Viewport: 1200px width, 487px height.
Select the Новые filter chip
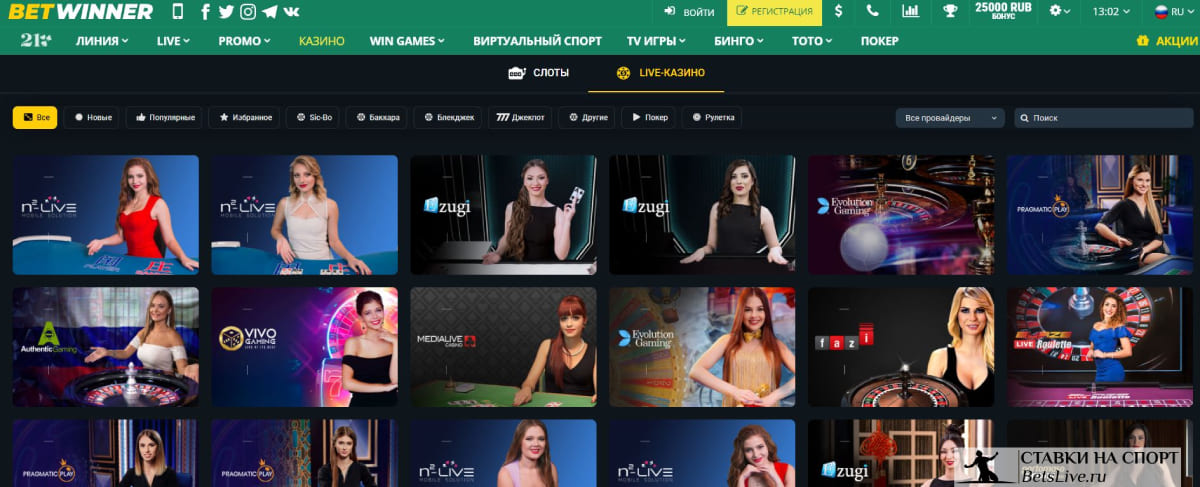(91, 117)
